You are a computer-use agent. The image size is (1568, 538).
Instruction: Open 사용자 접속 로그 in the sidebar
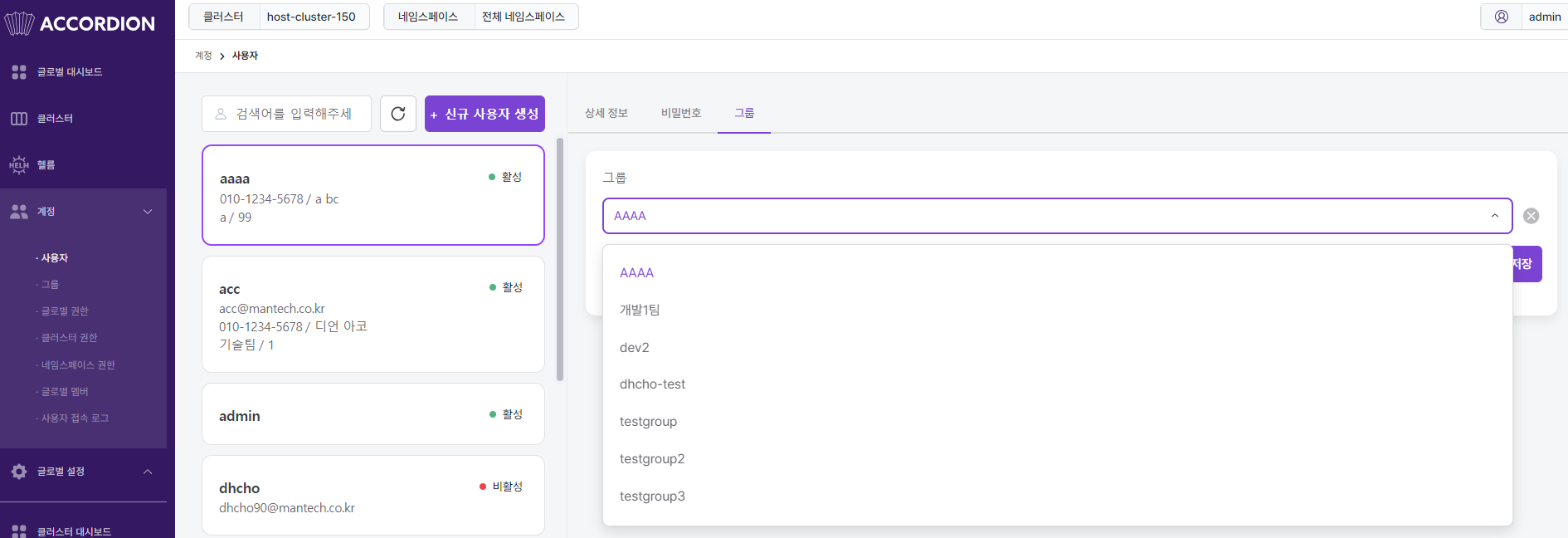pyautogui.click(x=75, y=418)
